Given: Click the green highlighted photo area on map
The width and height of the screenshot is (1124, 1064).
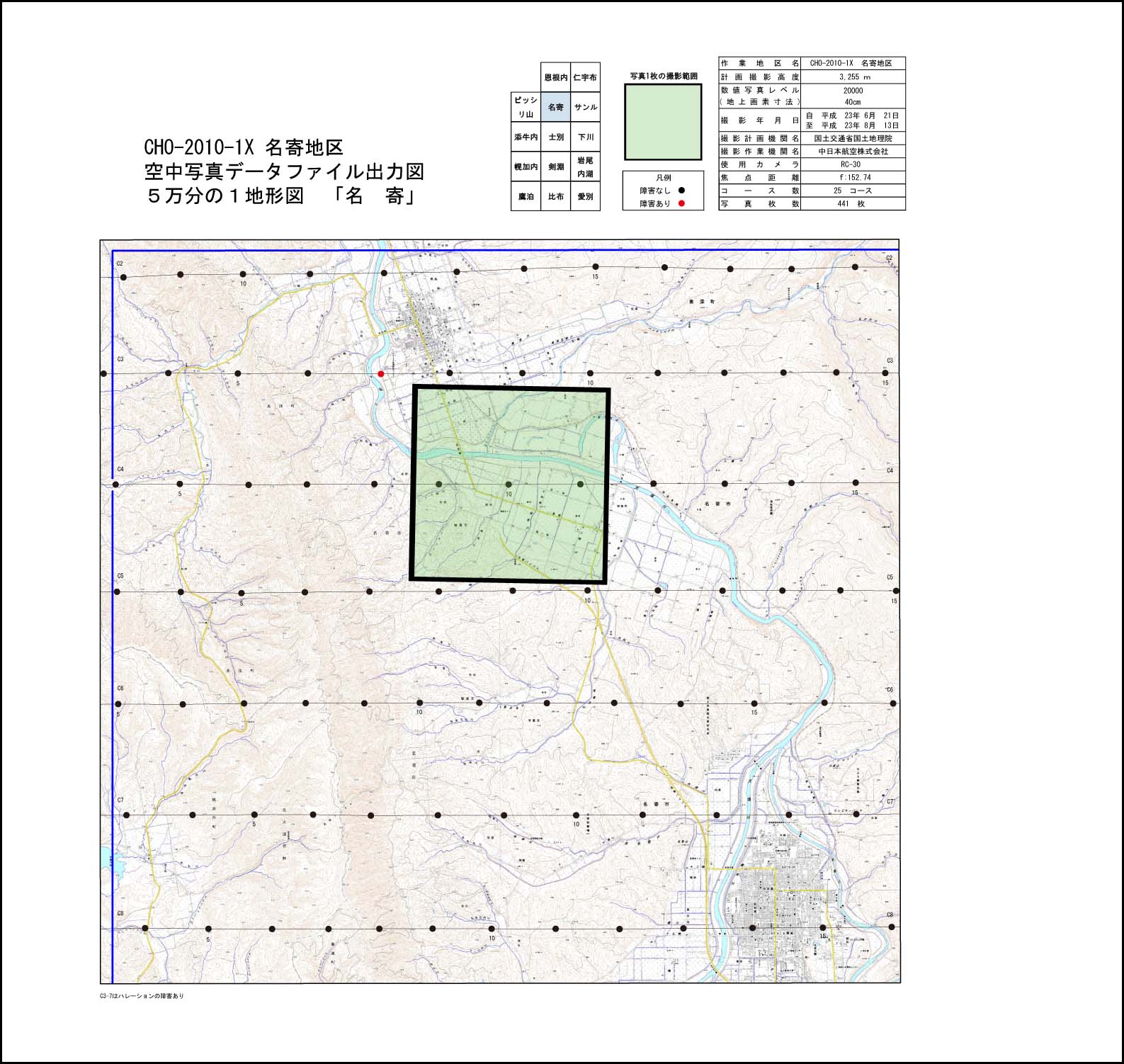Looking at the screenshot, I should click(x=510, y=485).
